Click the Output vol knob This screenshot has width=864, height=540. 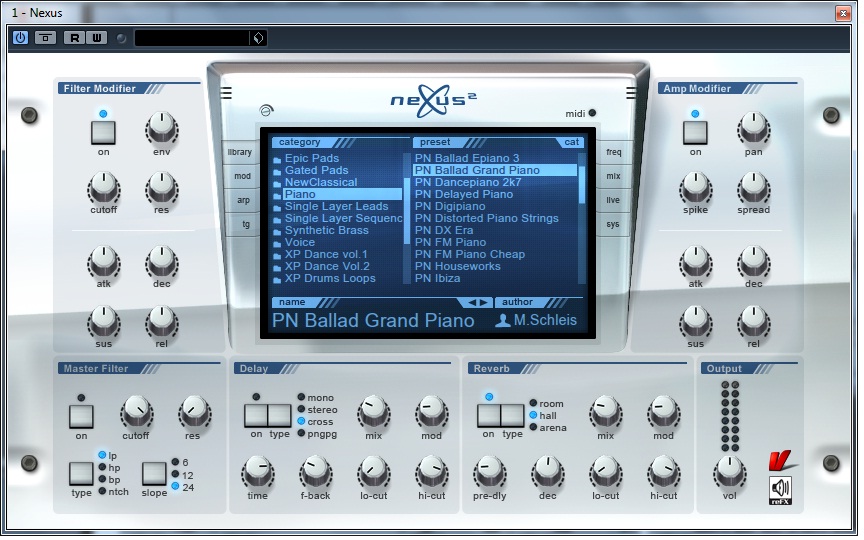point(730,473)
